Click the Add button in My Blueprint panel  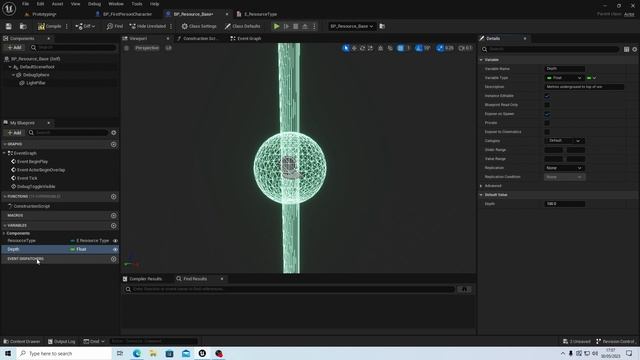(x=15, y=133)
